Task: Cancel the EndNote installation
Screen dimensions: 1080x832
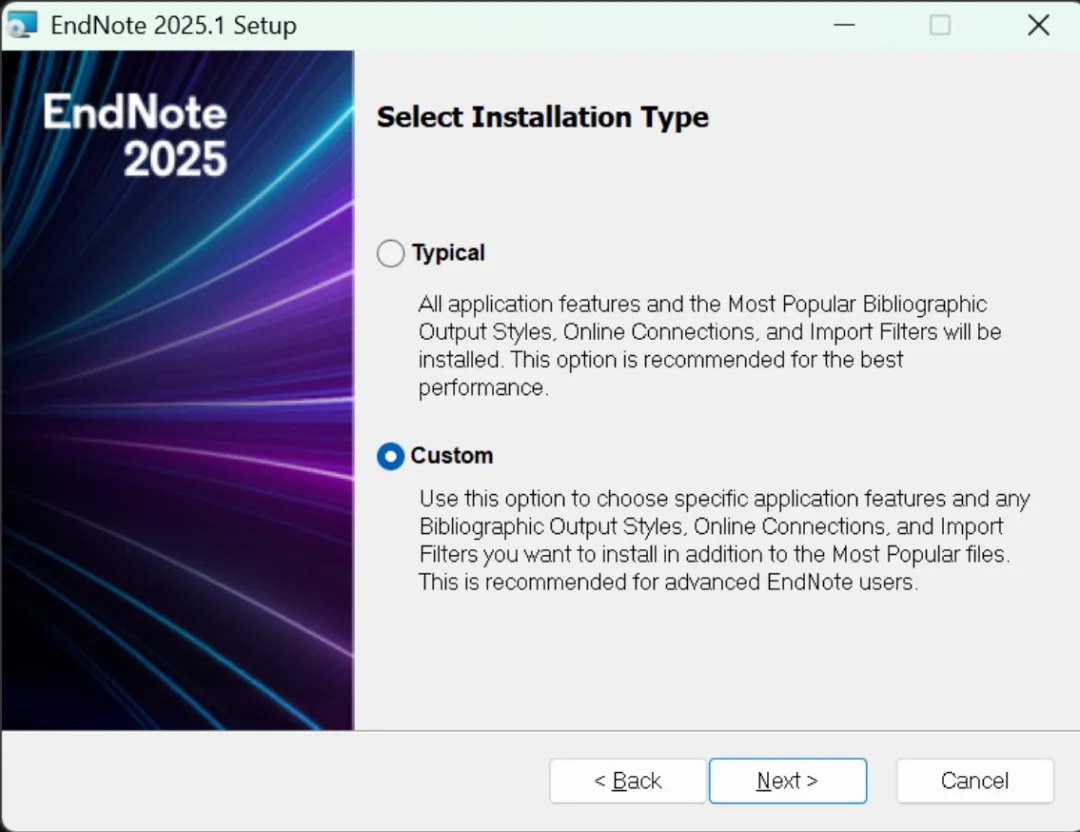Action: point(975,781)
